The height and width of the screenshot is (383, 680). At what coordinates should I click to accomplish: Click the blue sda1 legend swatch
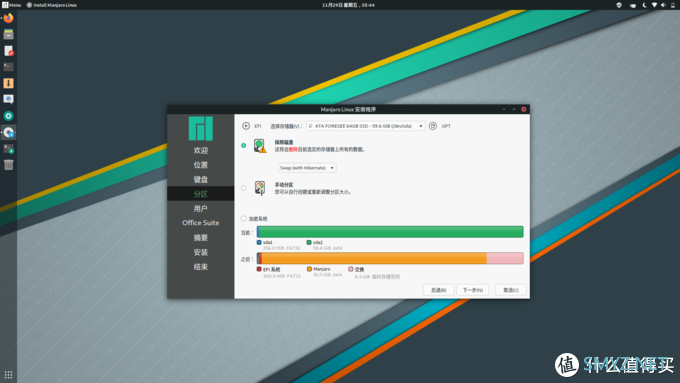click(259, 242)
